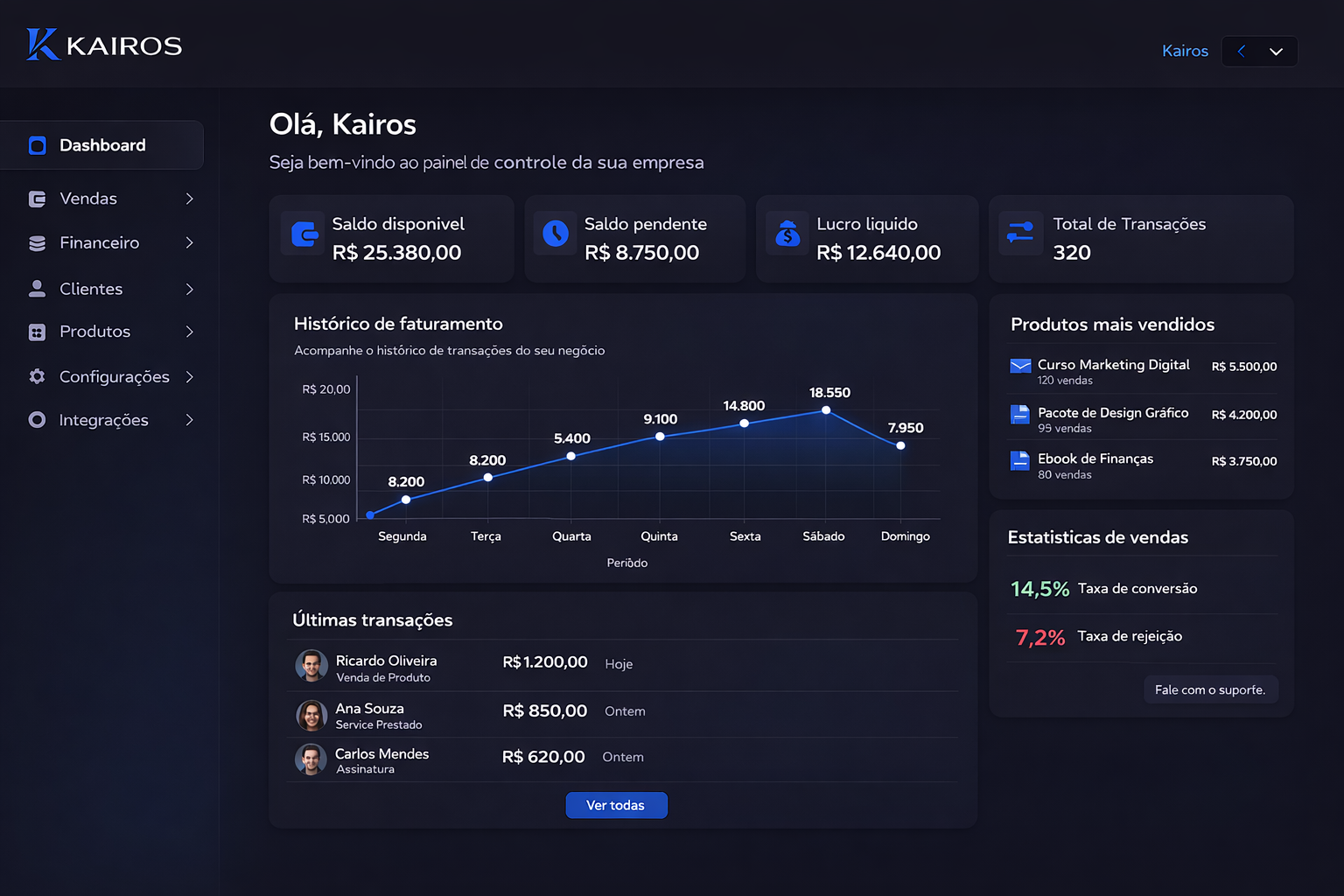Click the back arrow in top-right header
The width and height of the screenshot is (1344, 896).
[x=1242, y=51]
